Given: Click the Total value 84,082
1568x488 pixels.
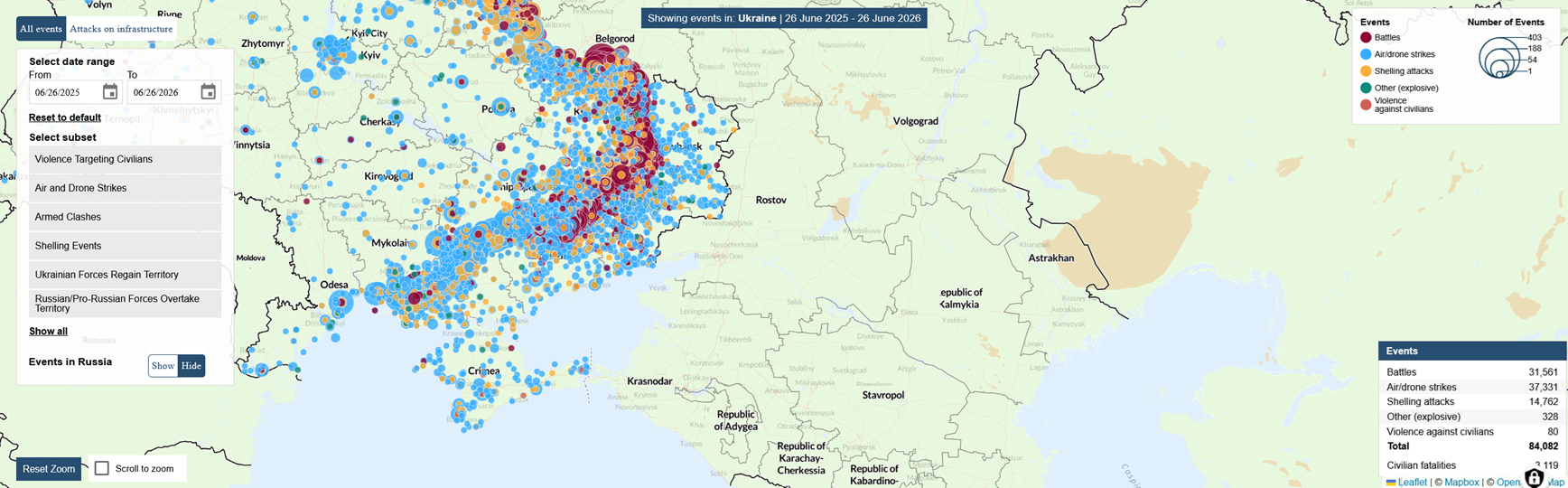Looking at the screenshot, I should pyautogui.click(x=1543, y=446).
